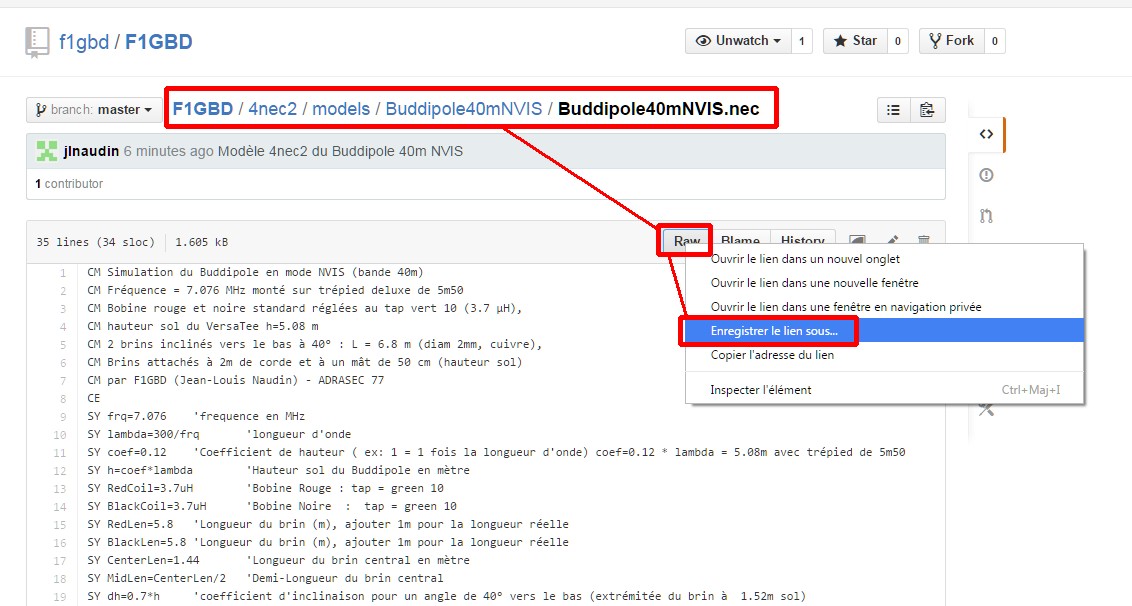Fork the repository with Fork button
Screen dimensions: 1132x606
click(x=952, y=41)
